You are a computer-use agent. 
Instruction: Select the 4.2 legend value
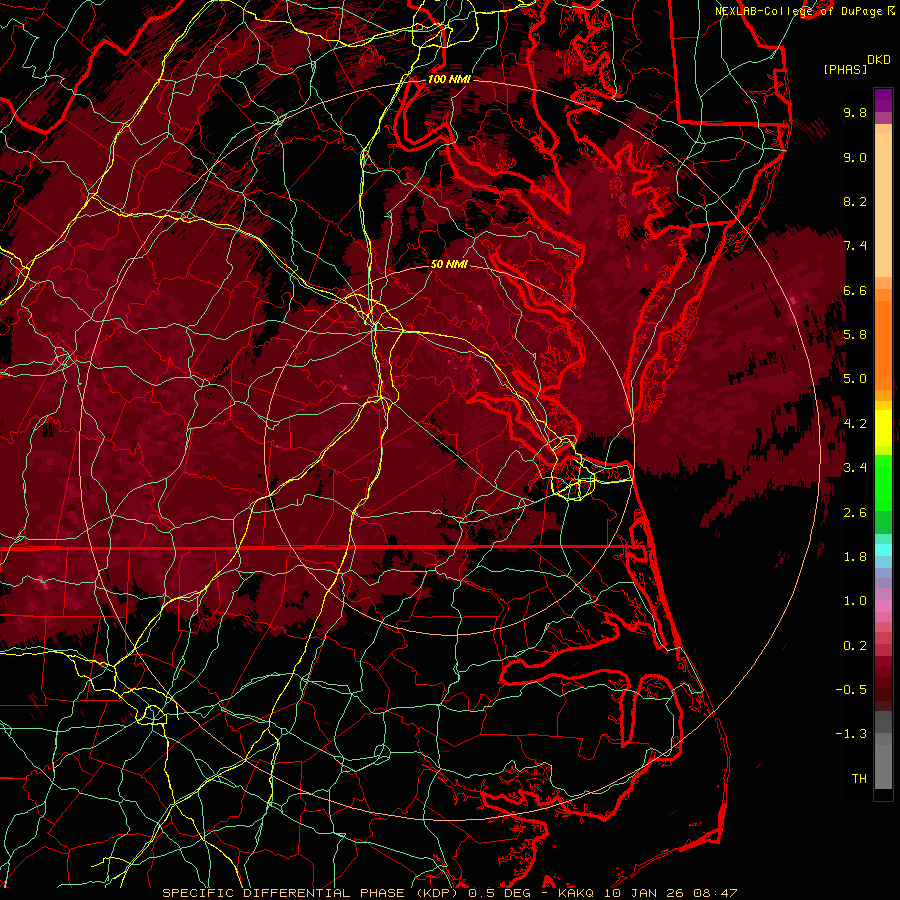point(855,424)
